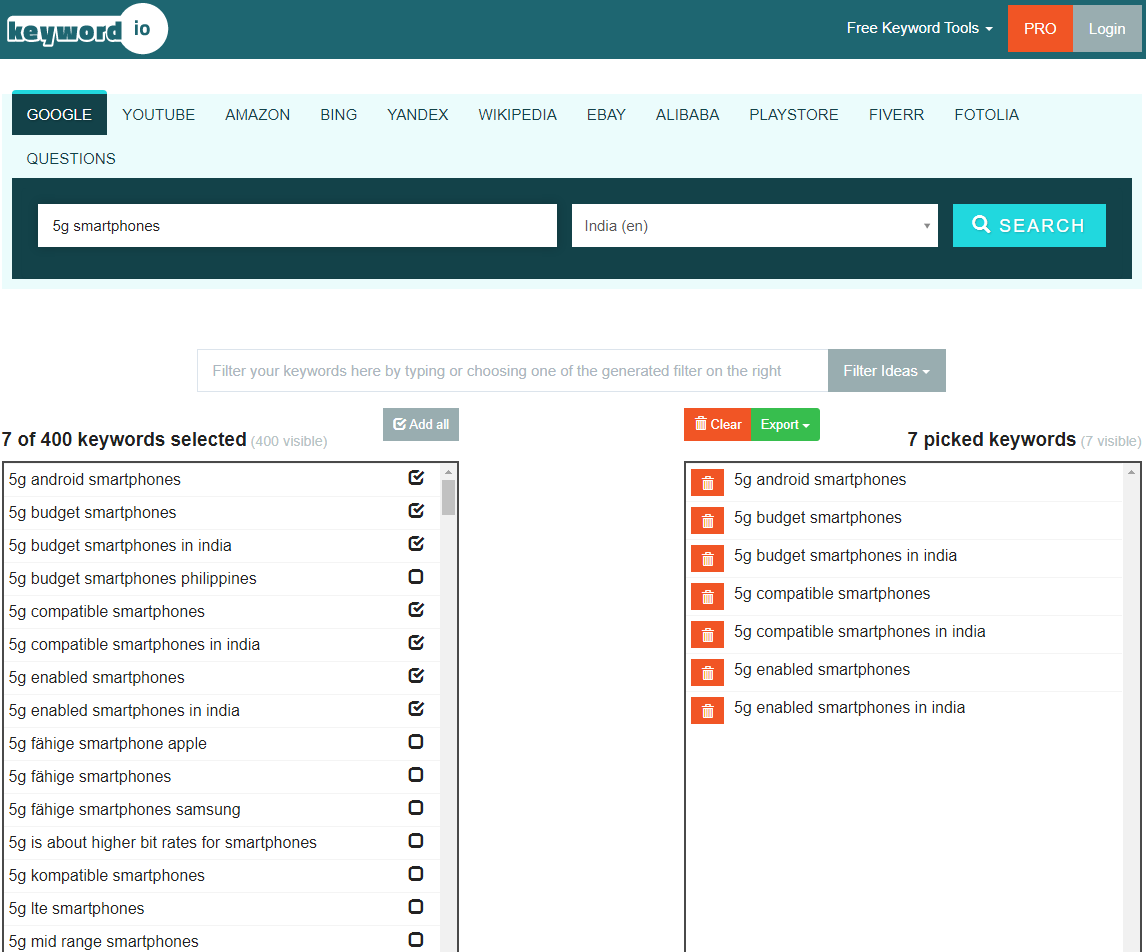Uncheck '5g budget smartphones' in results list
The height and width of the screenshot is (952, 1146).
click(x=416, y=511)
